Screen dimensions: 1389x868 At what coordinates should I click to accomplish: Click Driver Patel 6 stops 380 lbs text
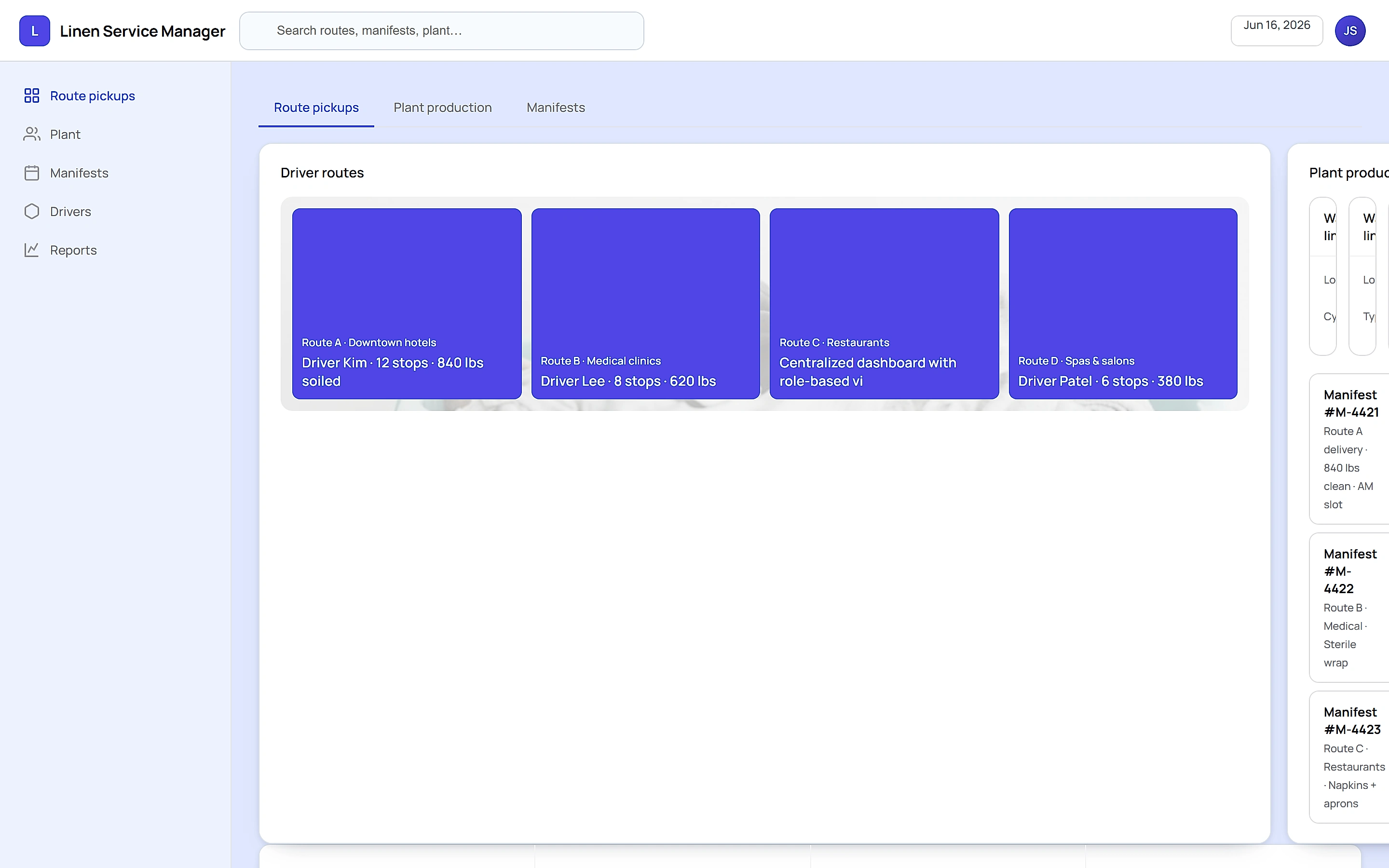coord(1110,381)
